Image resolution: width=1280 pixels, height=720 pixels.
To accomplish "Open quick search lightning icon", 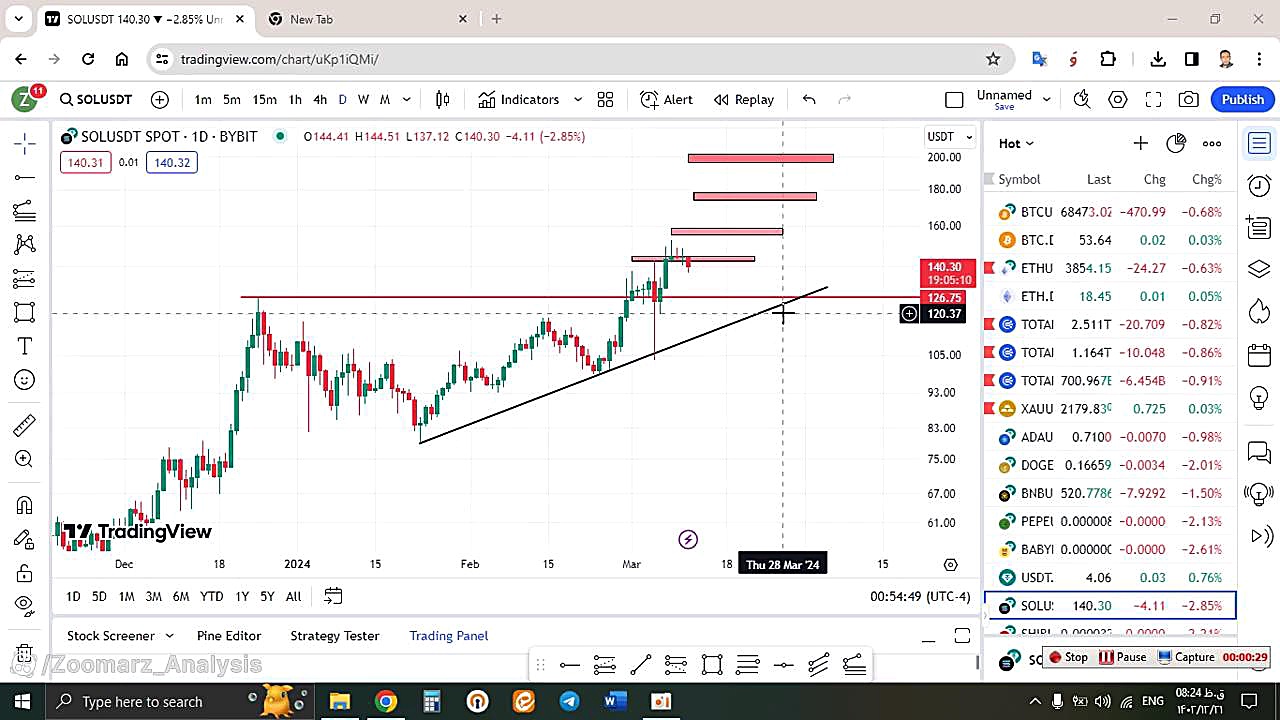I will tap(1081, 99).
